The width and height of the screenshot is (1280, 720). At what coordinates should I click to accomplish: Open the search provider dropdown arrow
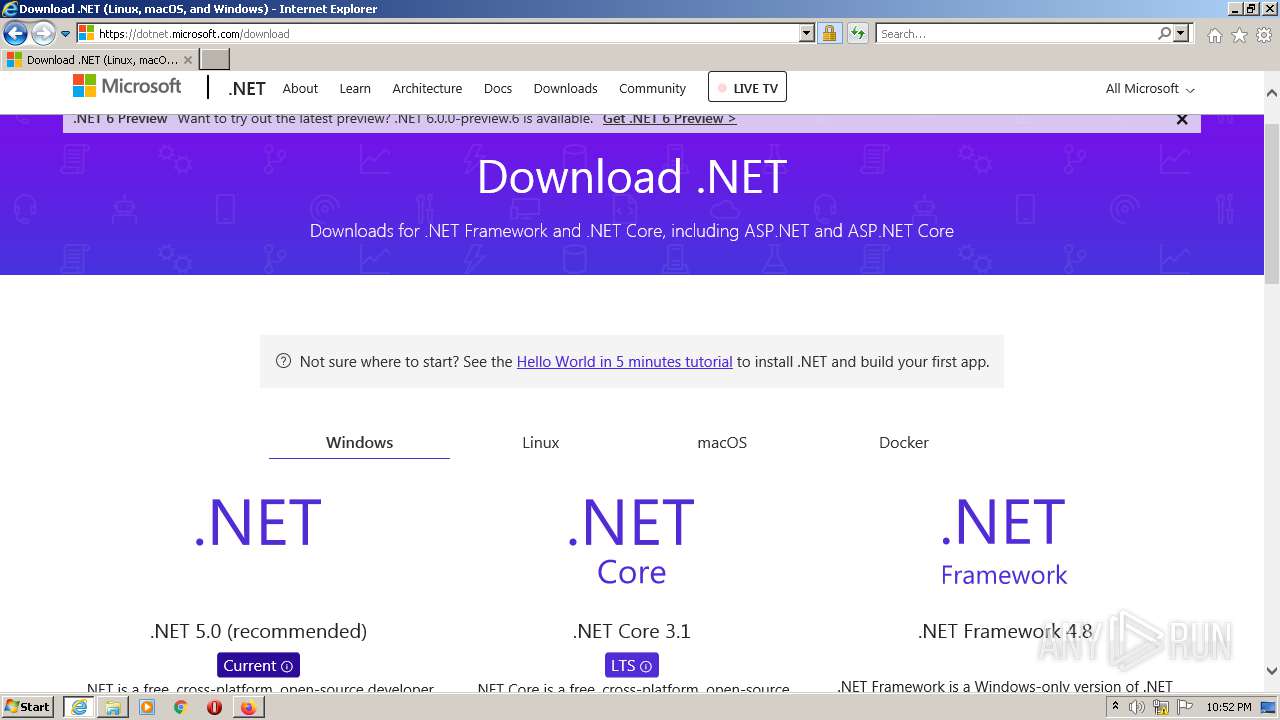click(1181, 33)
